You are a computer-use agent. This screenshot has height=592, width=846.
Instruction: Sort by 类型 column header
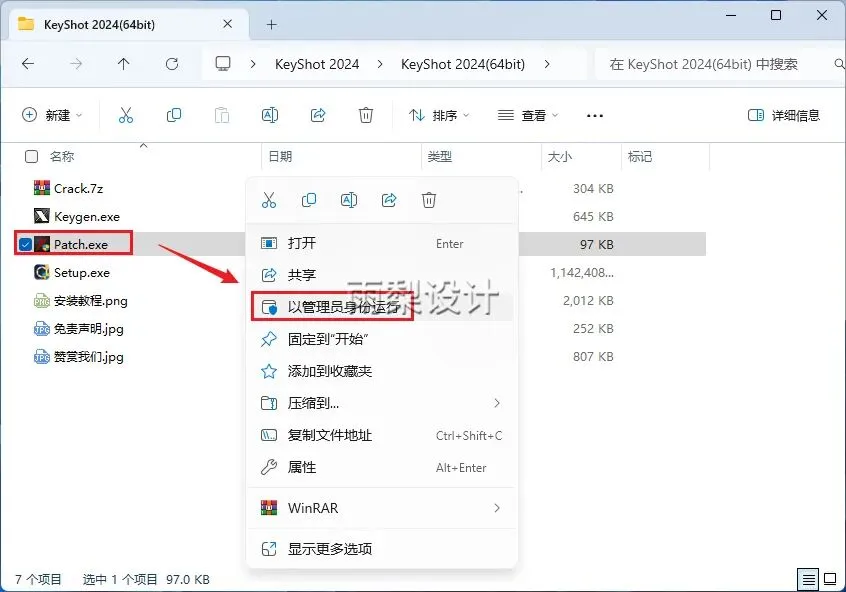(x=440, y=156)
